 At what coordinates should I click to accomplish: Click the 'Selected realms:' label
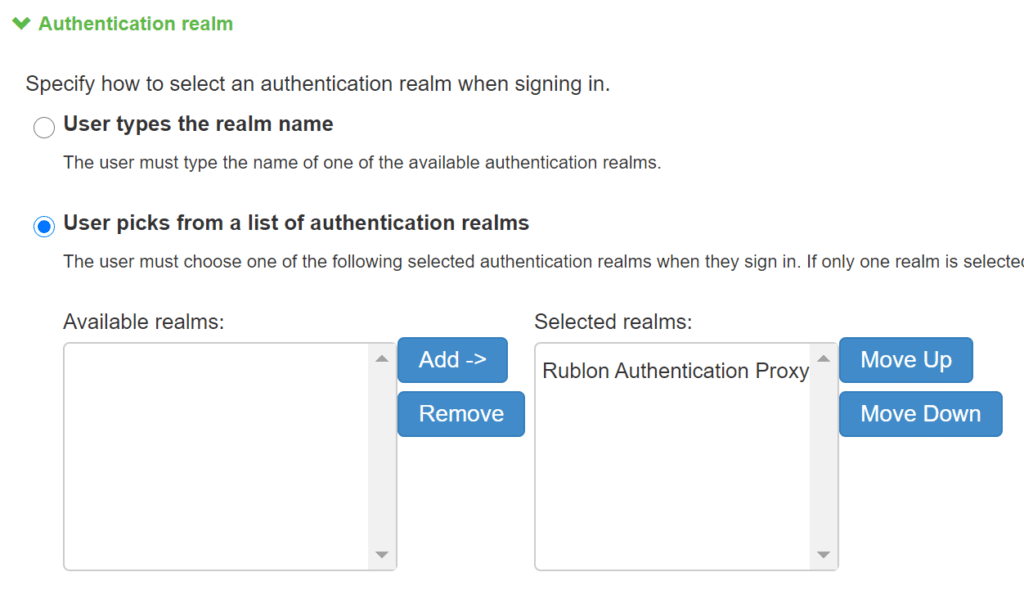(613, 322)
